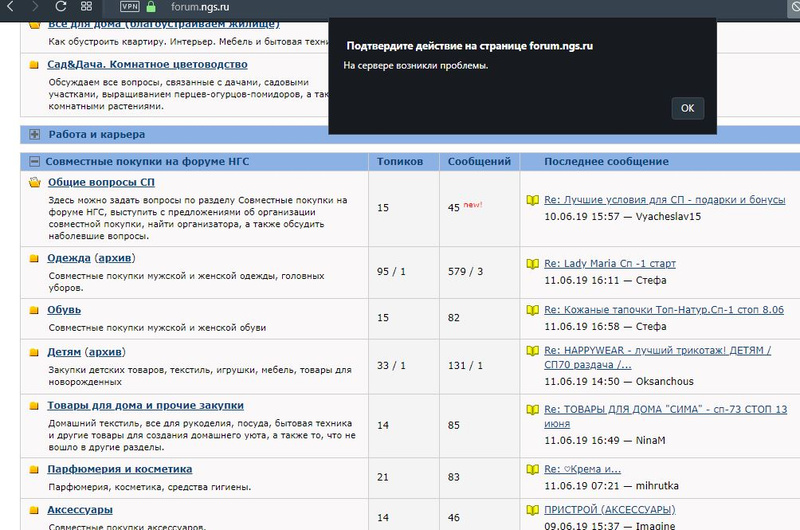
Task: Click the book icon beside Lady Maria post
Action: click(x=533, y=264)
